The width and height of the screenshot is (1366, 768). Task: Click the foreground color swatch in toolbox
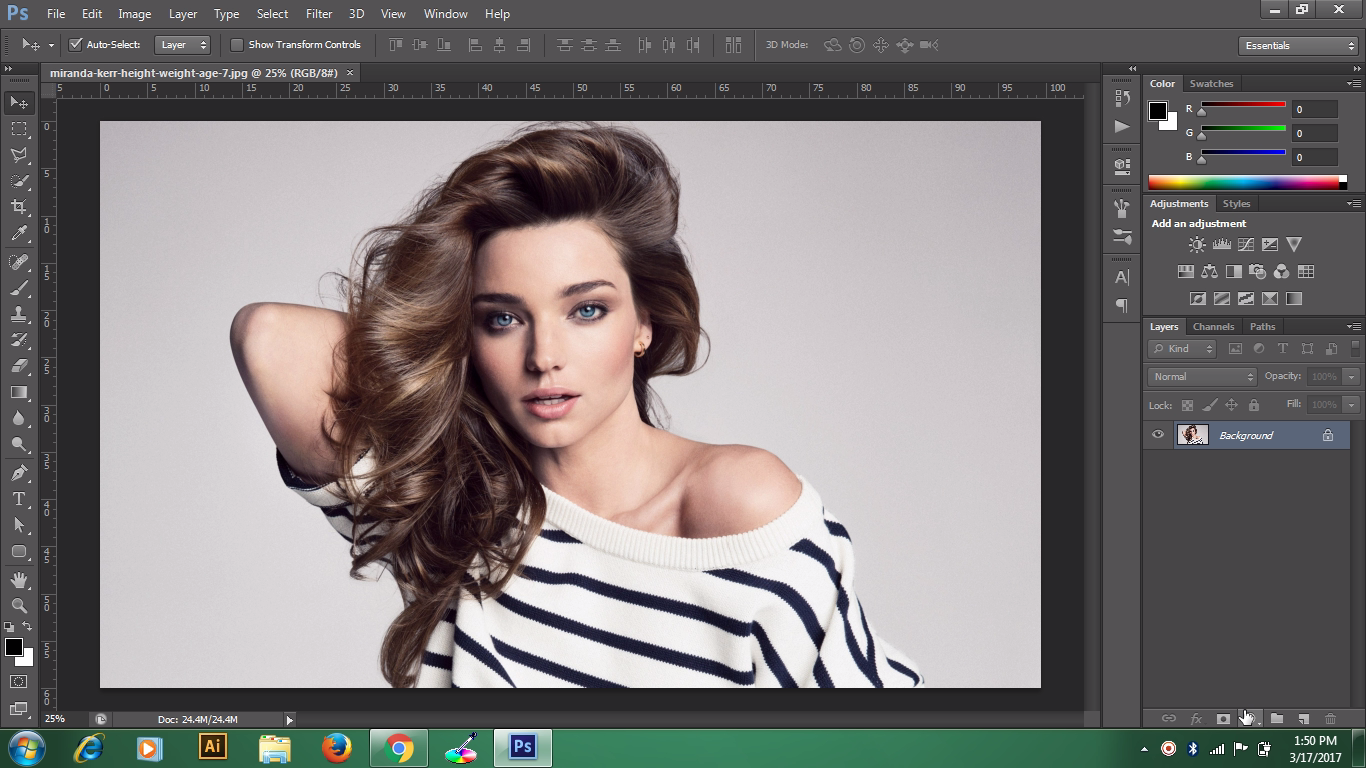pyautogui.click(x=14, y=648)
